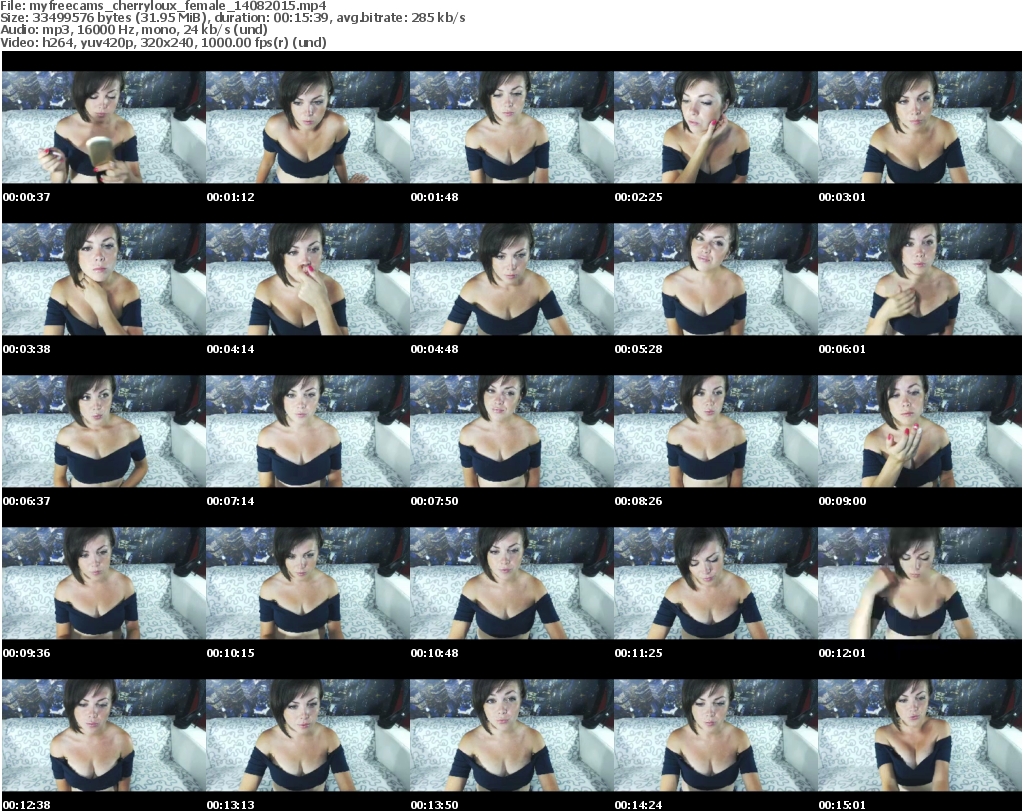1024x811 pixels.
Task: Open the thumbnail above timestamp 00:03:38
Action: click(x=104, y=279)
